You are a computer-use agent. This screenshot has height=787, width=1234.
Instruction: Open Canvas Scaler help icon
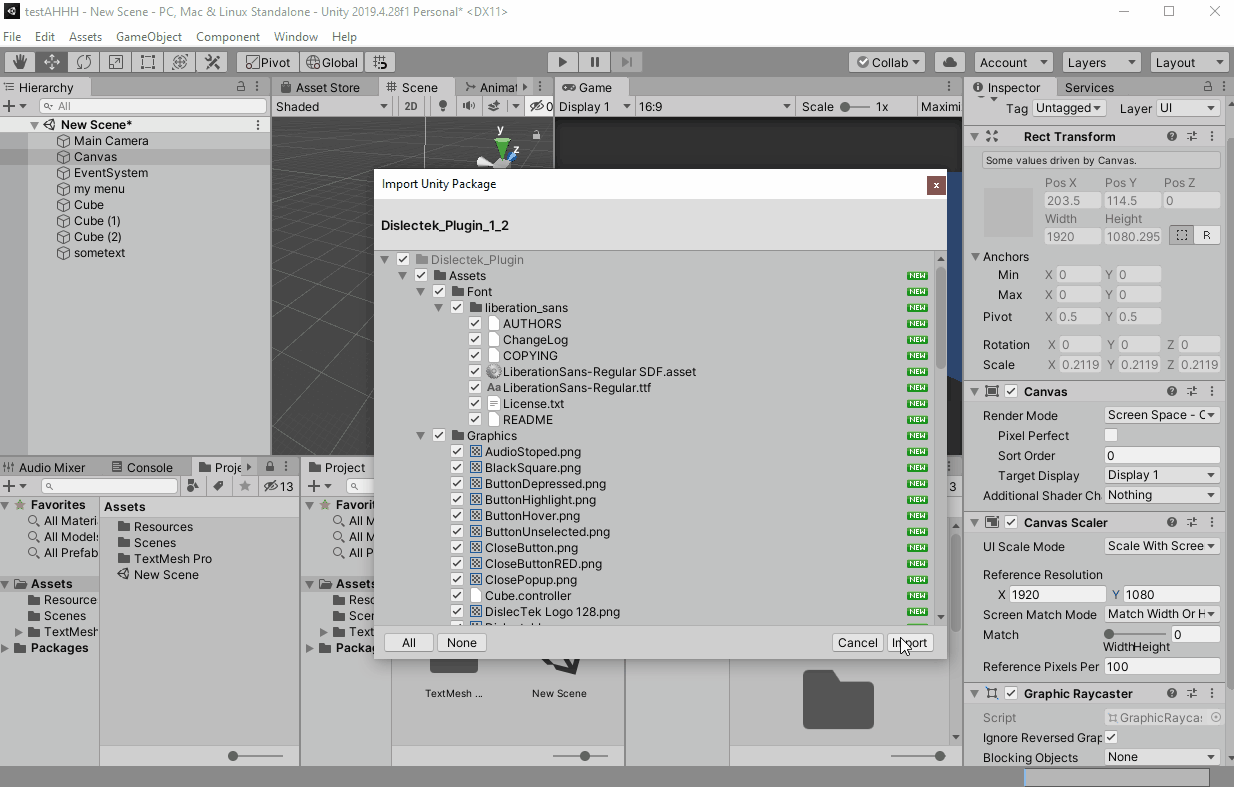(x=1172, y=523)
